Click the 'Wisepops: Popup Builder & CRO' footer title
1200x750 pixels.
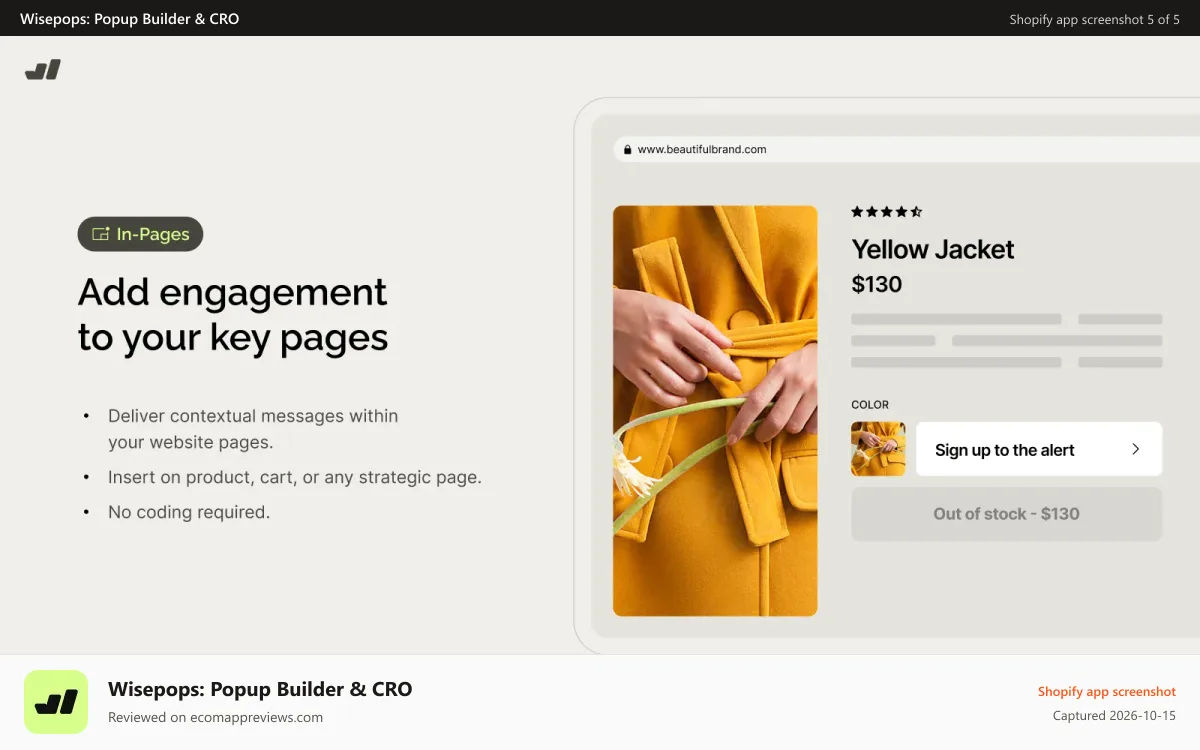click(x=260, y=689)
